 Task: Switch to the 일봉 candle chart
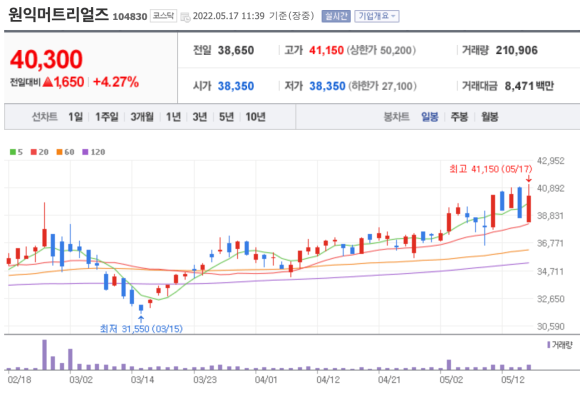pyautogui.click(x=430, y=117)
